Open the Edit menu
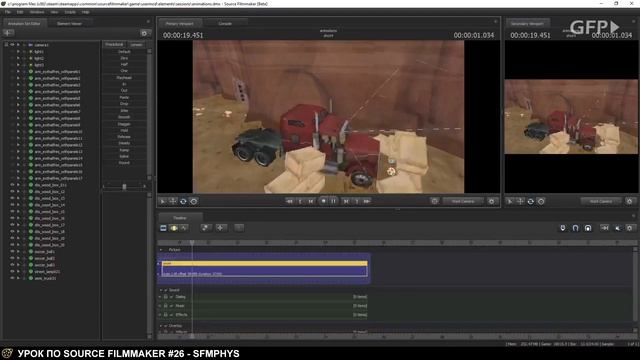Screen dimensions: 640x360 (x=20, y=12)
